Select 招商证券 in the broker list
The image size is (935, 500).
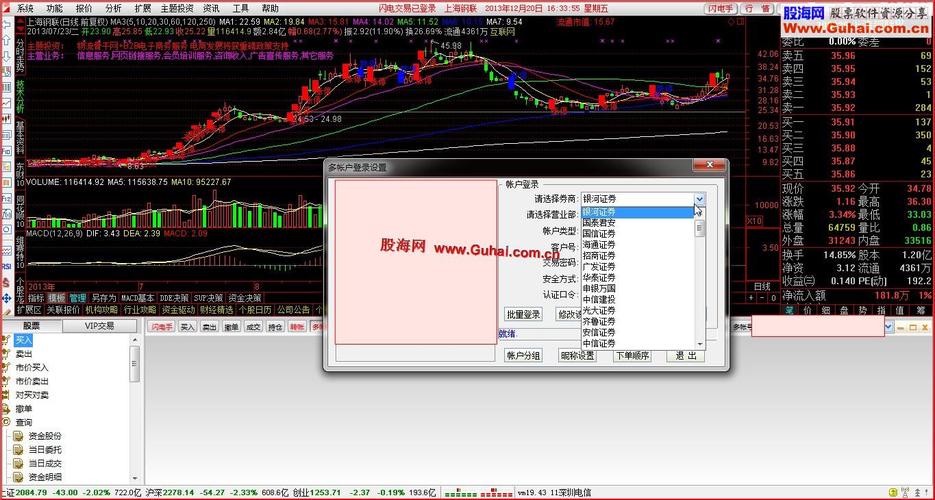point(599,256)
